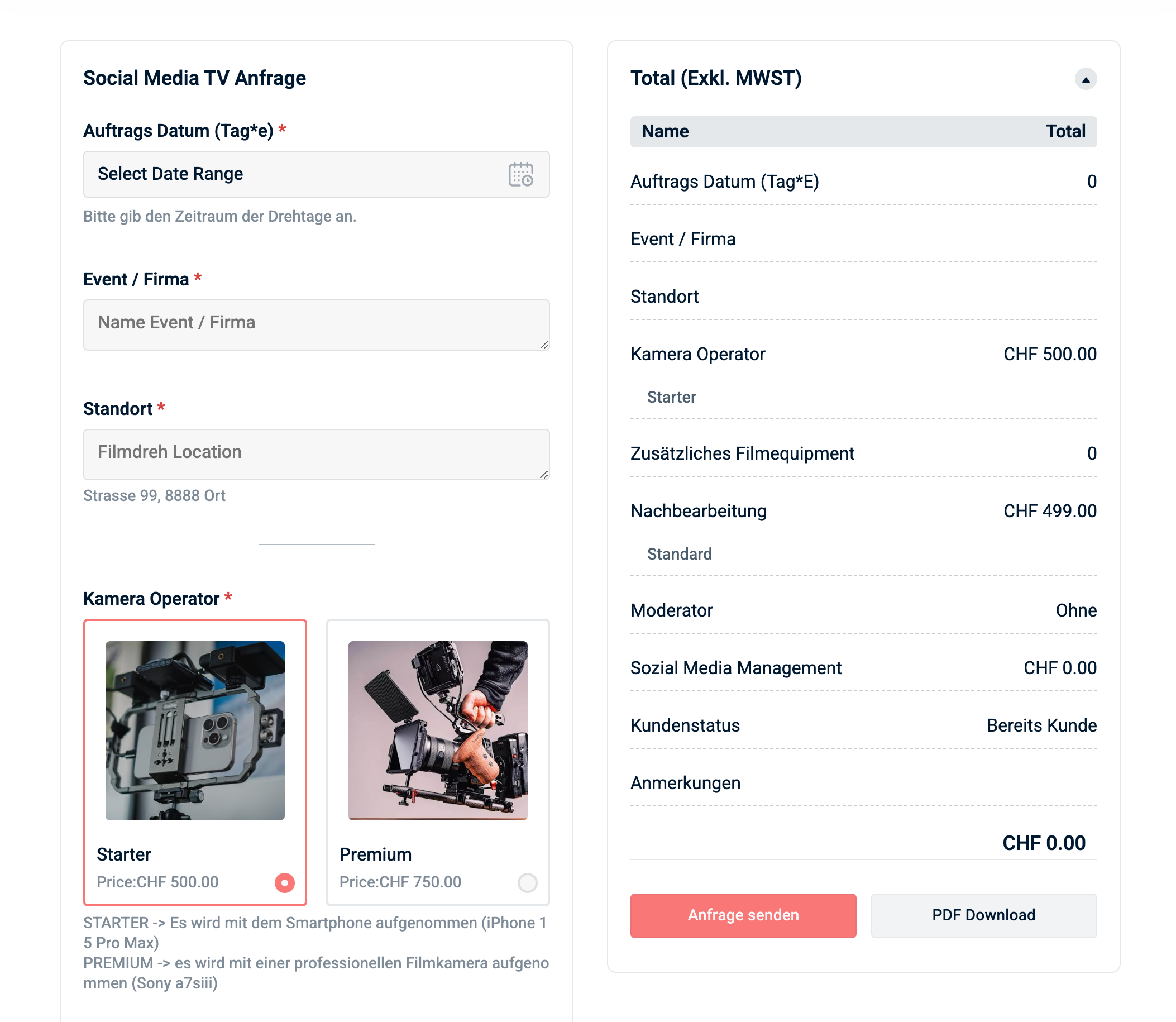This screenshot has height=1022, width=1176.
Task: Click the Standort summary row
Action: [x=863, y=297]
